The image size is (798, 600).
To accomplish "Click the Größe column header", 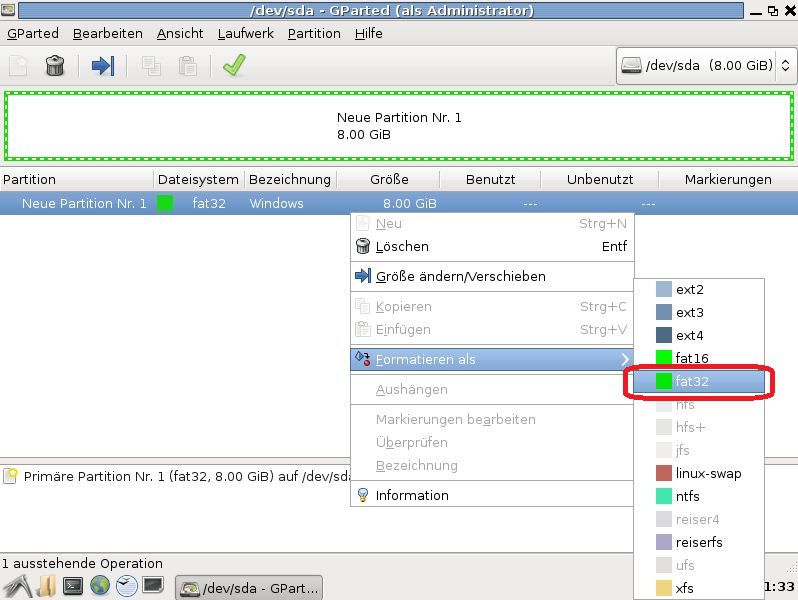I will tap(389, 179).
